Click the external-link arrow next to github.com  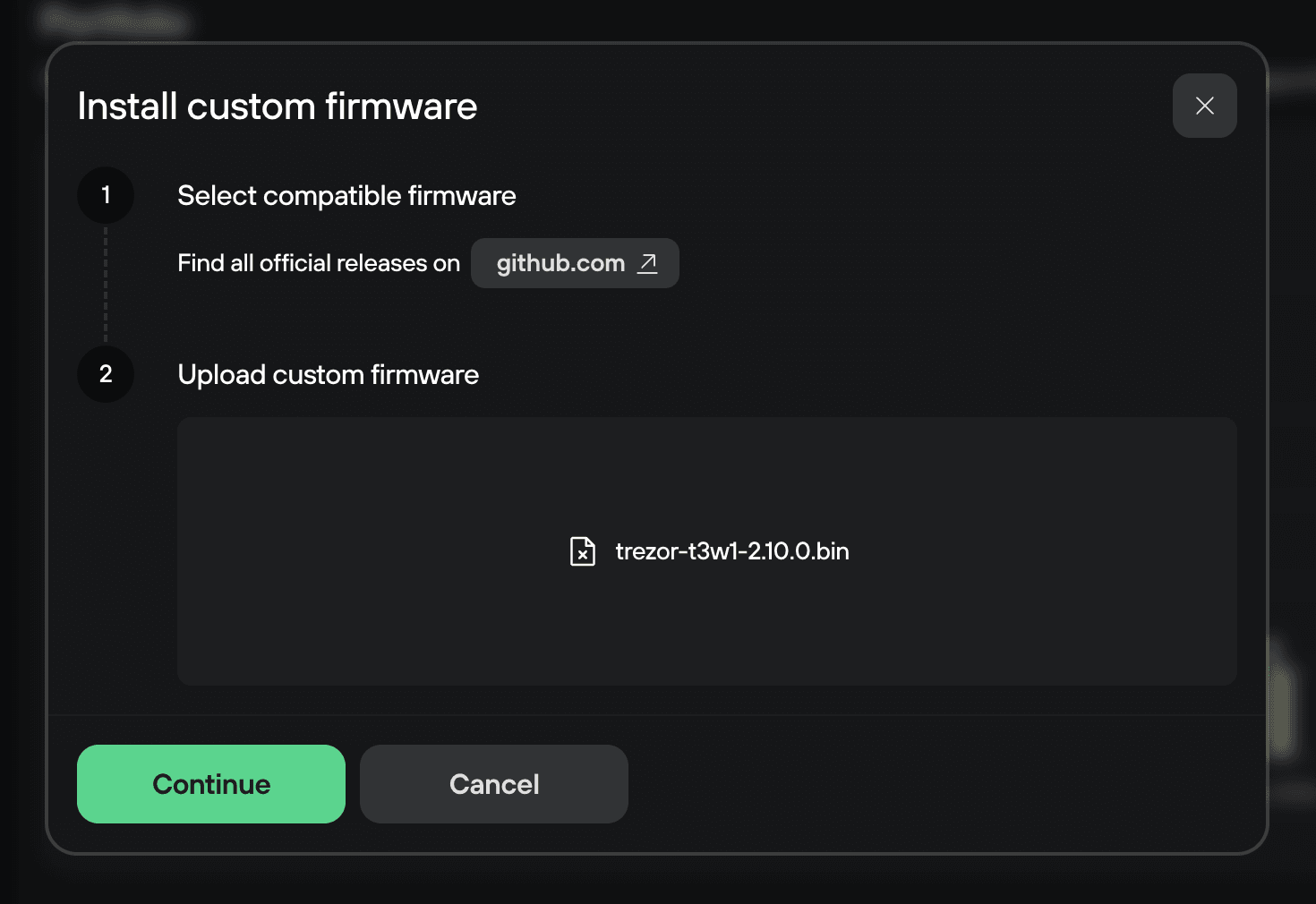click(x=646, y=263)
